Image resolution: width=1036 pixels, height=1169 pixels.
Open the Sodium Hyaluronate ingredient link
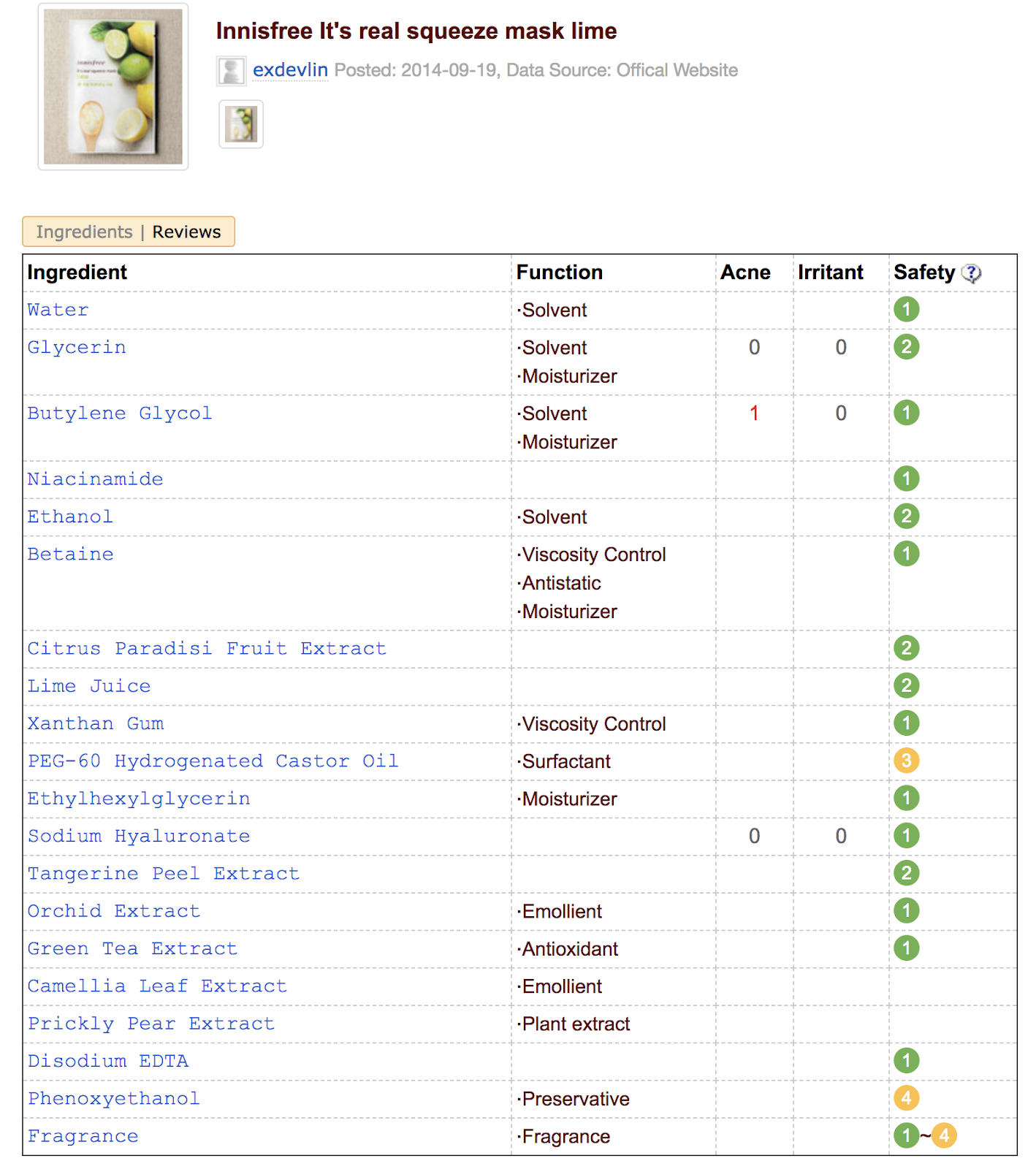tap(139, 836)
